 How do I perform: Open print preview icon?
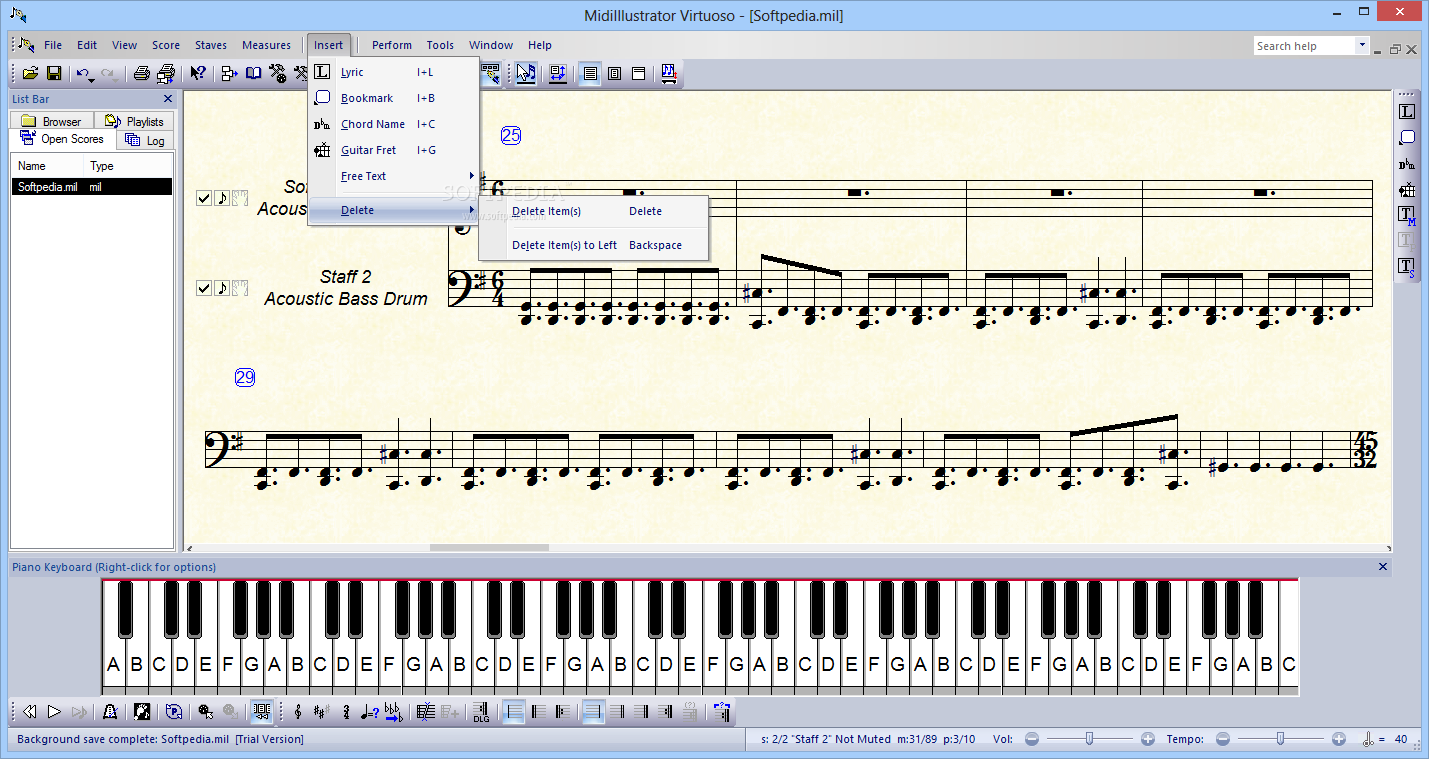166,73
